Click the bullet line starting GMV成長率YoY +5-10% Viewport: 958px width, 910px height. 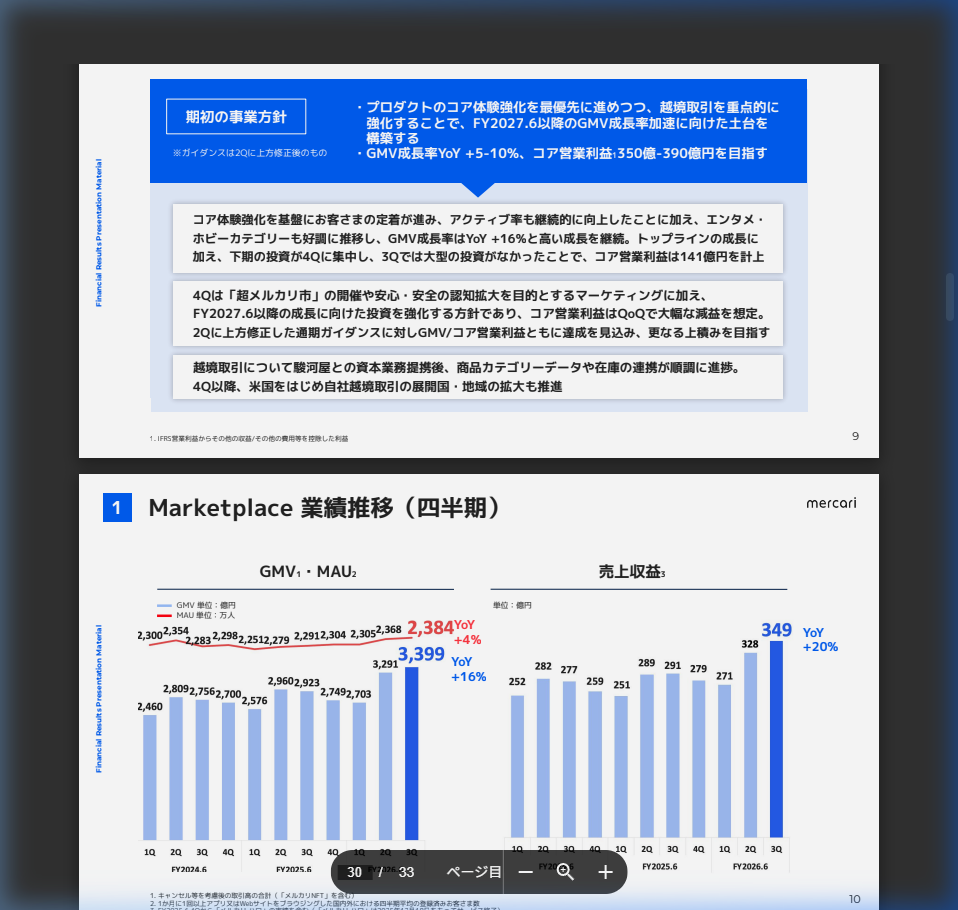coord(561,153)
